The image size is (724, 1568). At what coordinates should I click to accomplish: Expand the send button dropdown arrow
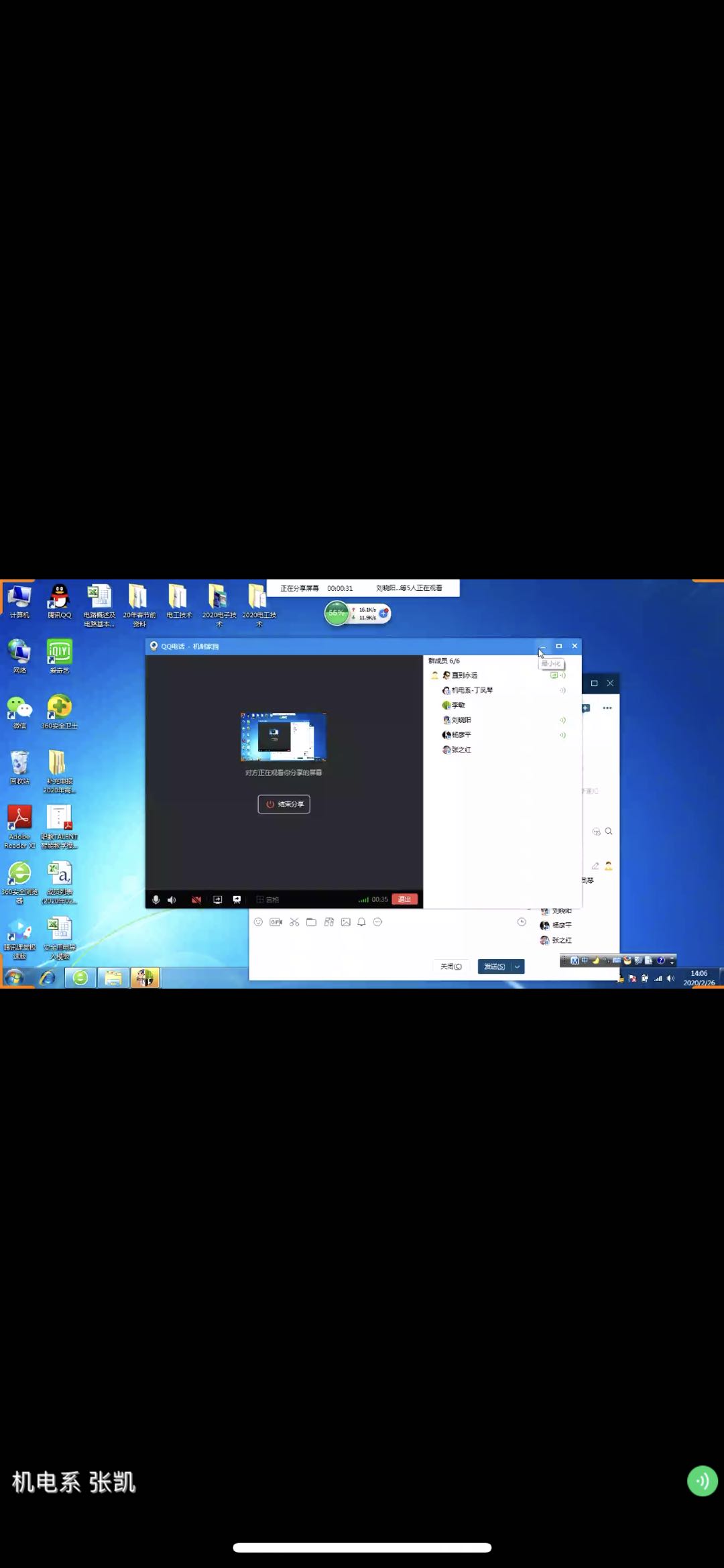[x=517, y=966]
